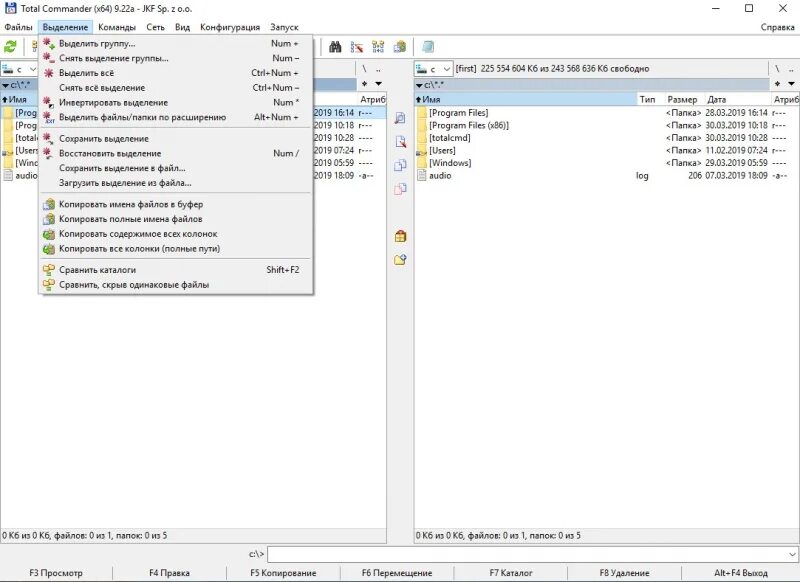Choose Инвертировать выделение menu item
800x582 pixels.
click(x=176, y=103)
